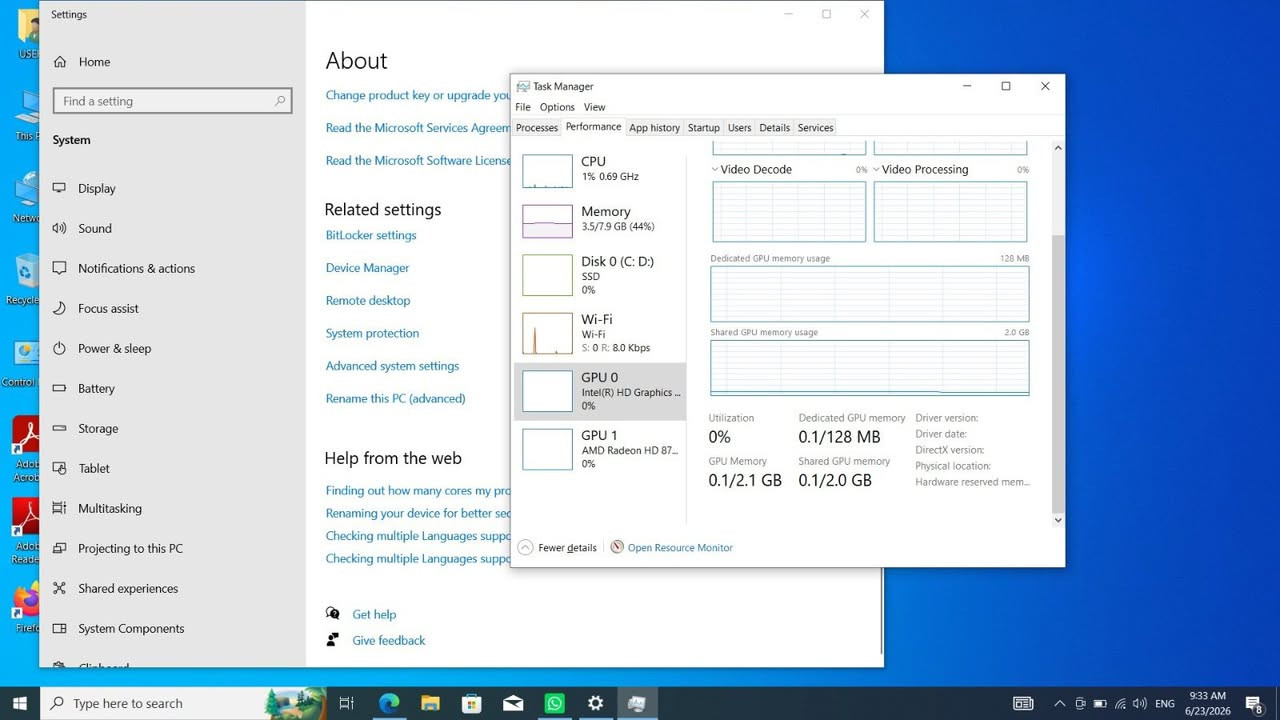Open the Video Processing graph dropdown
This screenshot has width=1280, height=720.
coord(877,170)
